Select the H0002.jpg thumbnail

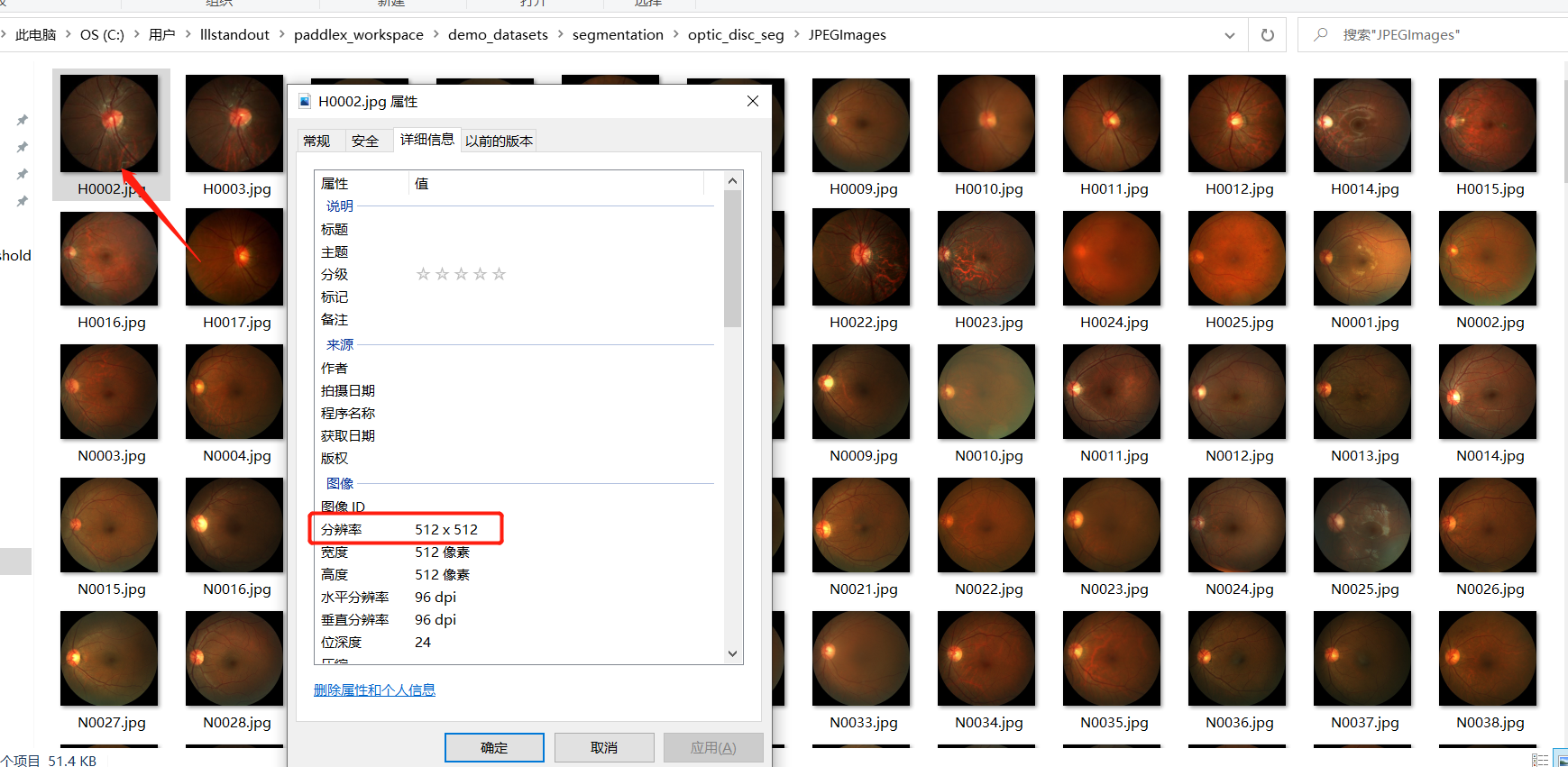click(109, 123)
